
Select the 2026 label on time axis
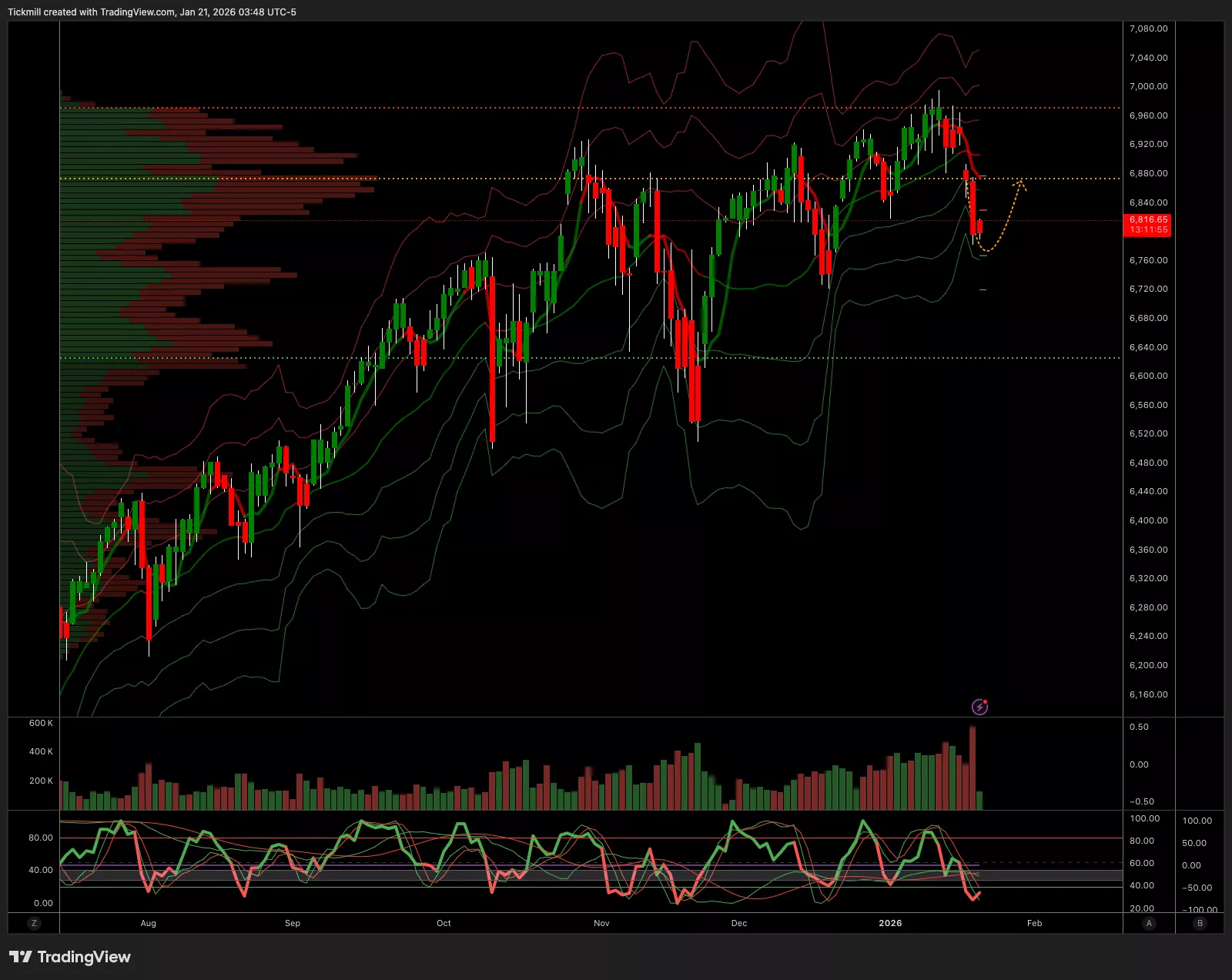click(890, 923)
